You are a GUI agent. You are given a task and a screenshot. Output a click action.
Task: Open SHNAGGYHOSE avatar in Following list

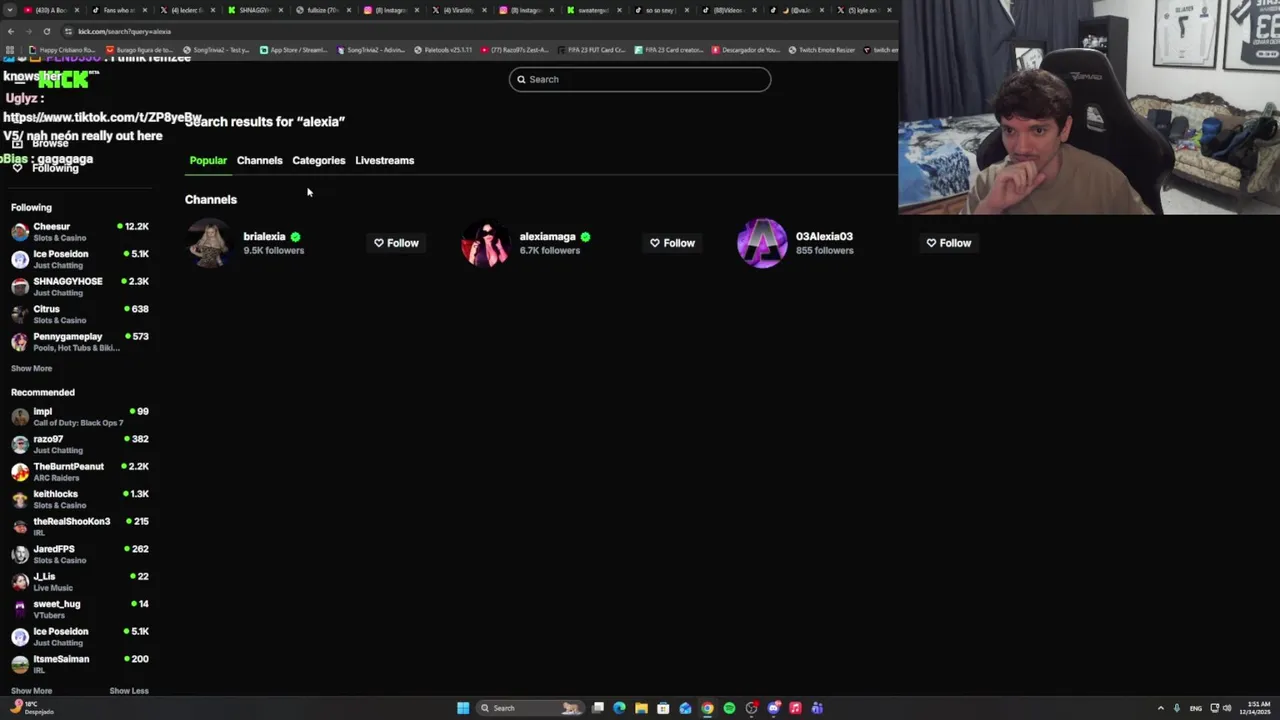coord(20,287)
